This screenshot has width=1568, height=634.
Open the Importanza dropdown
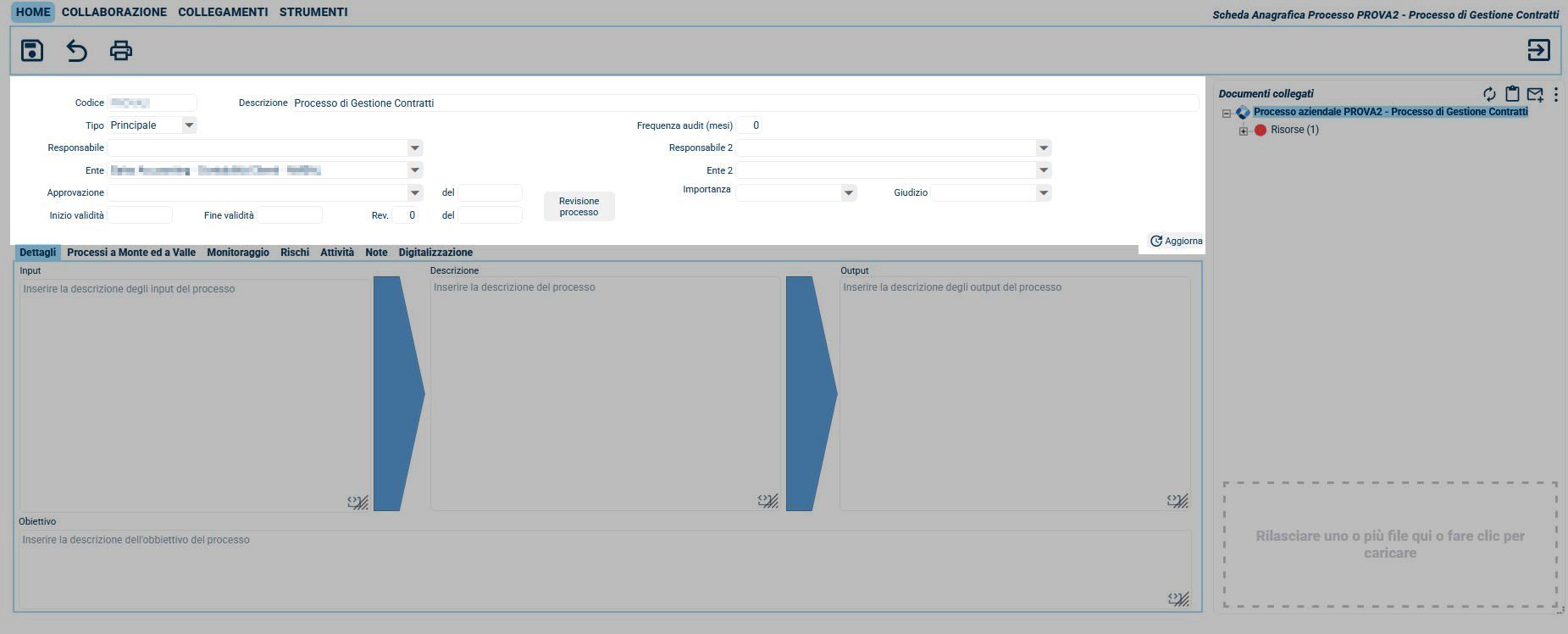coord(848,193)
